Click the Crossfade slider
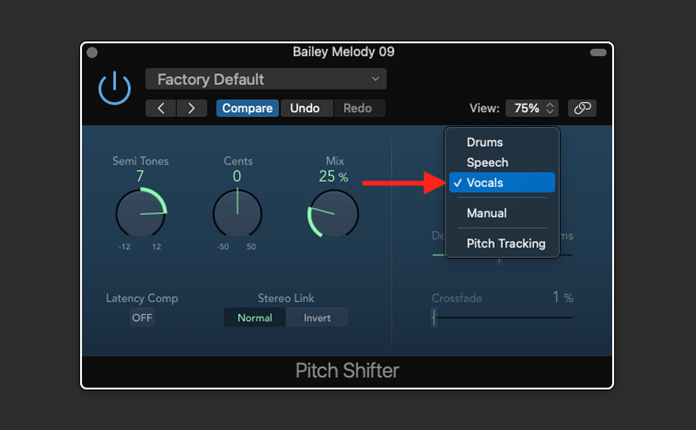The image size is (696, 430). point(500,318)
